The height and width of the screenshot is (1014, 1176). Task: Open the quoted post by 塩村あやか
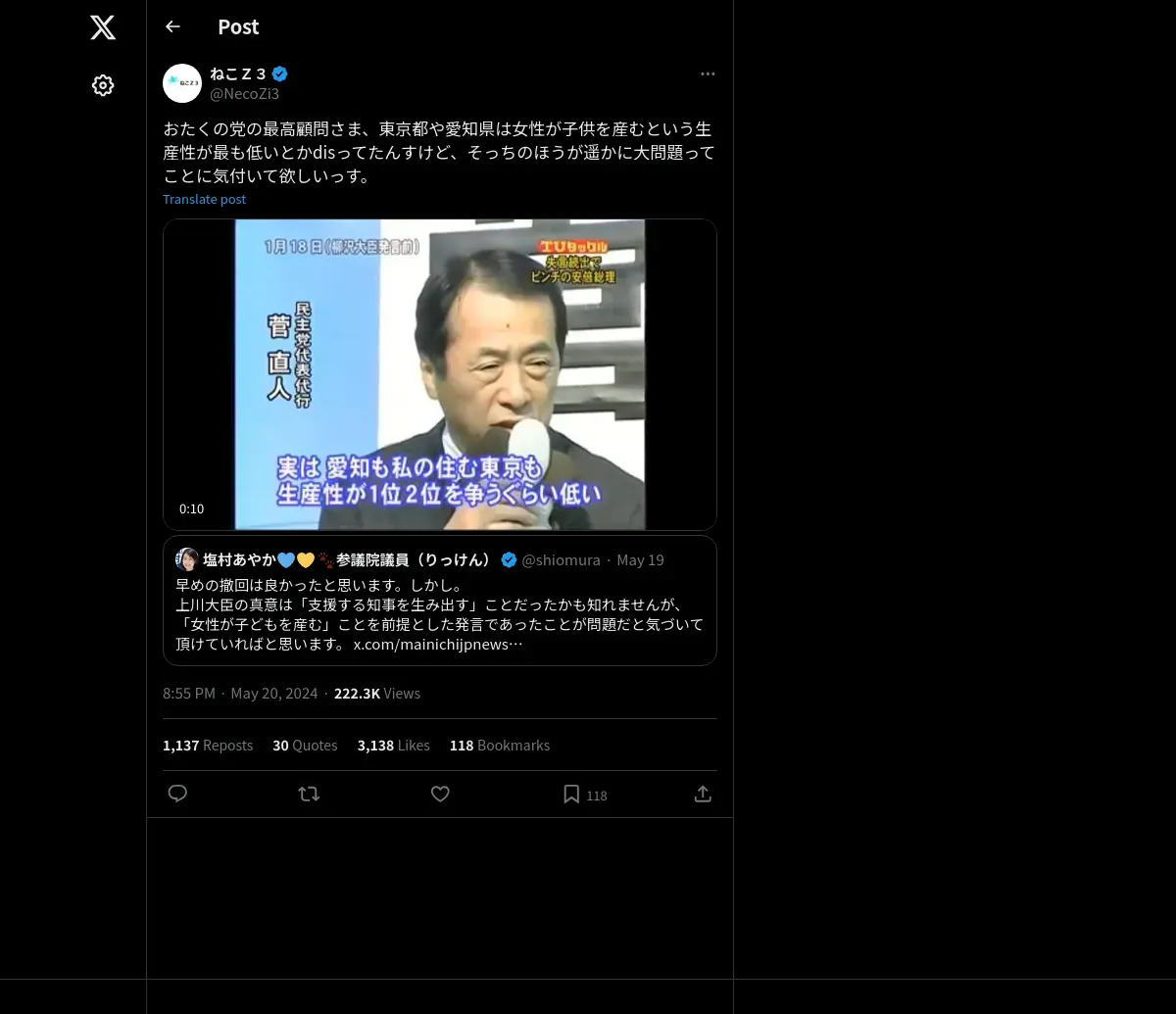(x=440, y=601)
